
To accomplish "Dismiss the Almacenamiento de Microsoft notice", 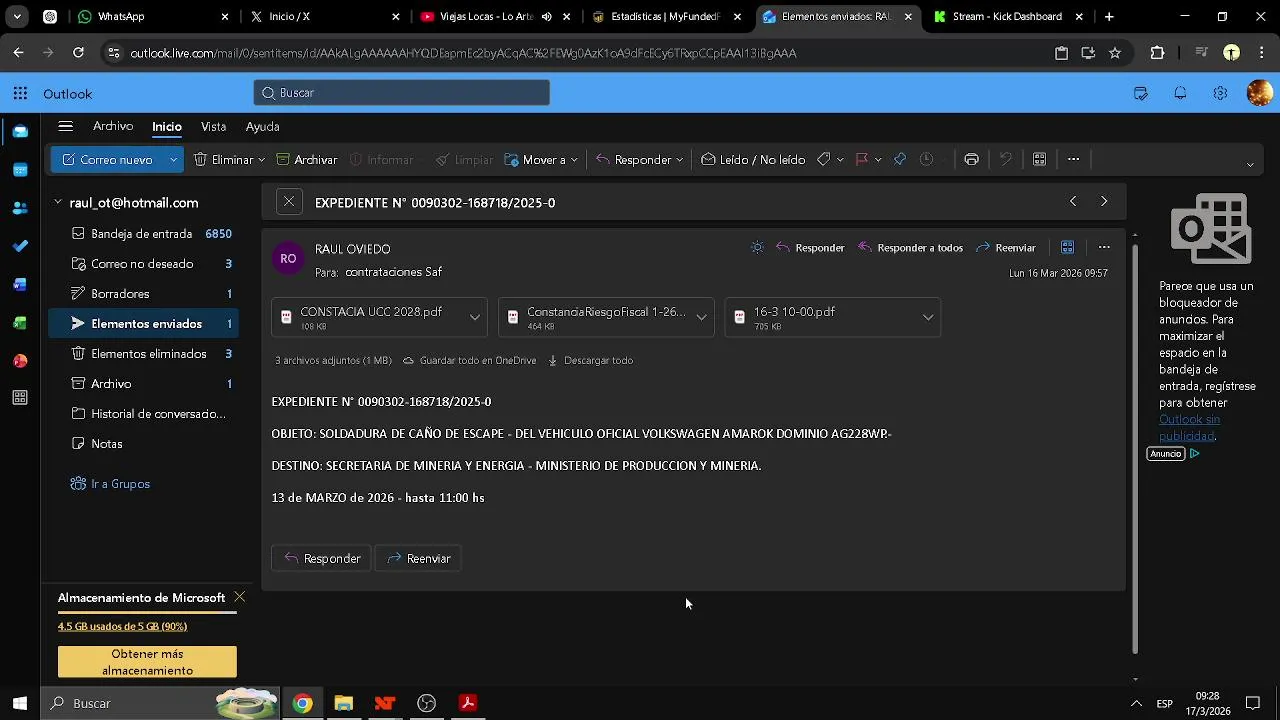I will tap(240, 597).
